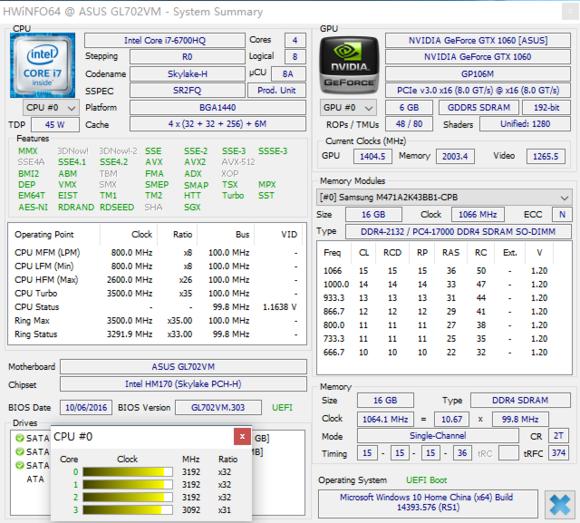Image resolution: width=580 pixels, height=523 pixels.
Task: Click the Intel HM170 chipset field
Action: pos(183,384)
